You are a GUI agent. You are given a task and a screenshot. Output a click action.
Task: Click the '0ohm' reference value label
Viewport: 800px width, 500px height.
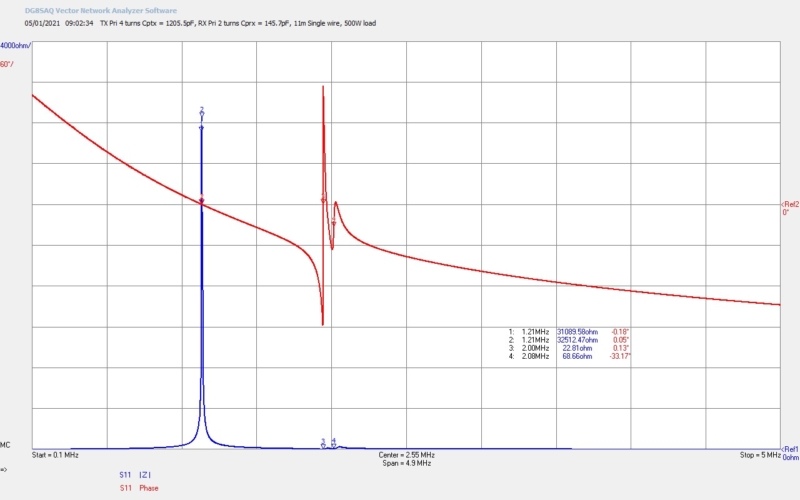pyautogui.click(x=790, y=458)
